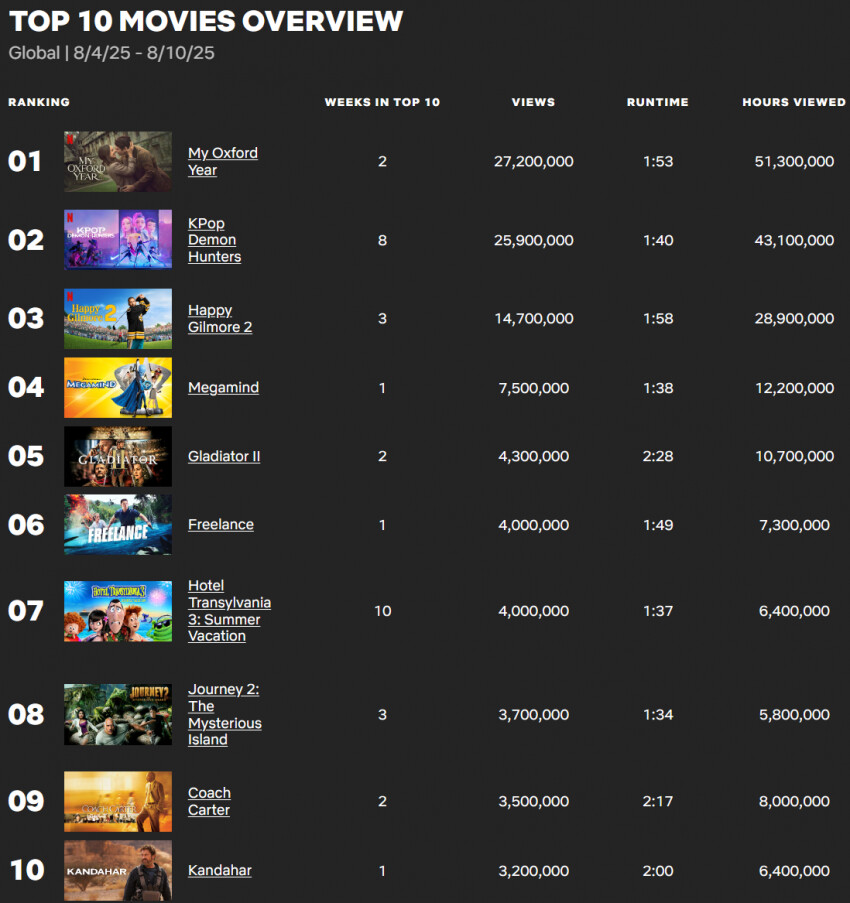Click the 7,300,000 hours viewed value

(794, 525)
